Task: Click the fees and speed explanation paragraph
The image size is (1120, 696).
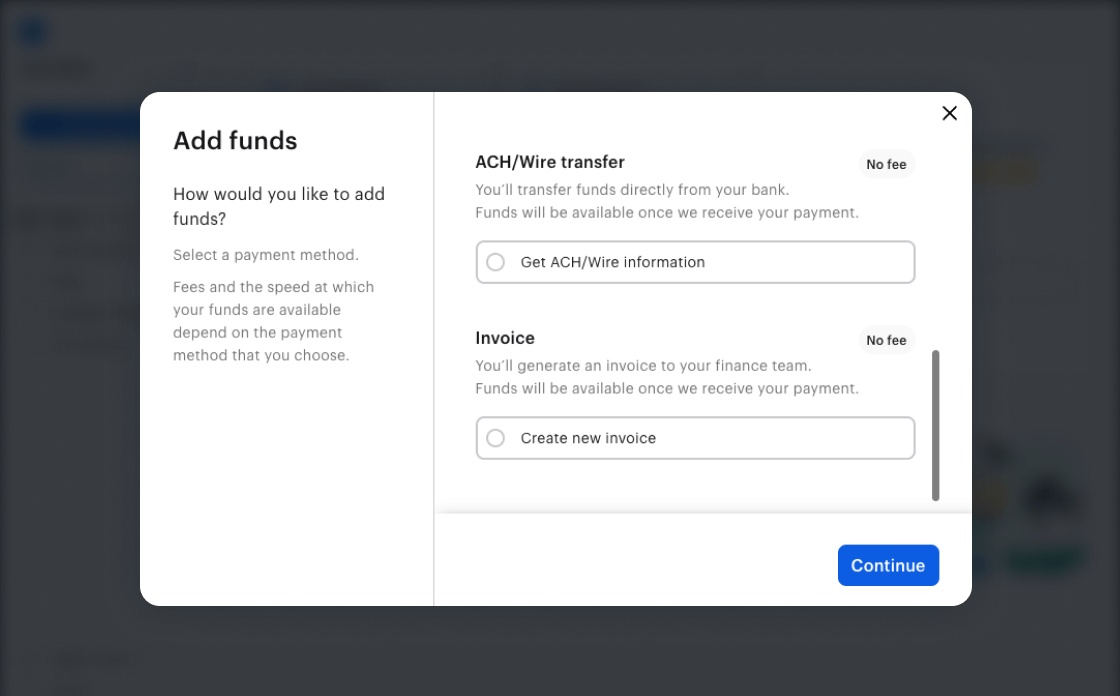Action: [274, 321]
